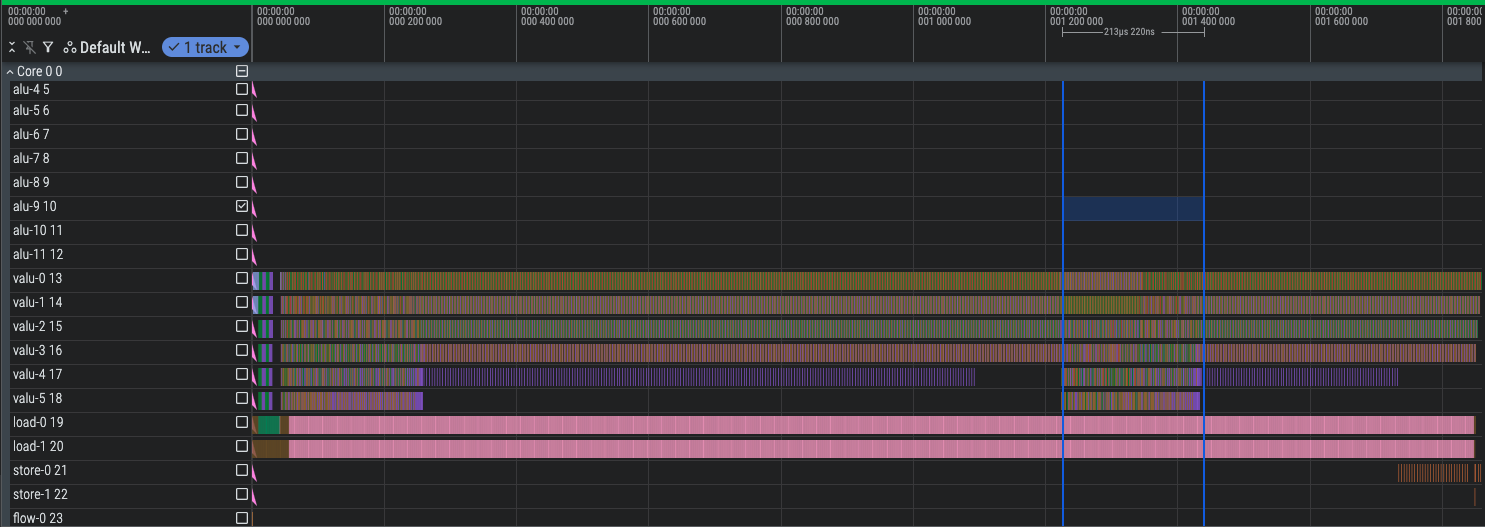Click the pink slice in load-1 20 track
The width and height of the screenshot is (1485, 527).
tap(882, 448)
